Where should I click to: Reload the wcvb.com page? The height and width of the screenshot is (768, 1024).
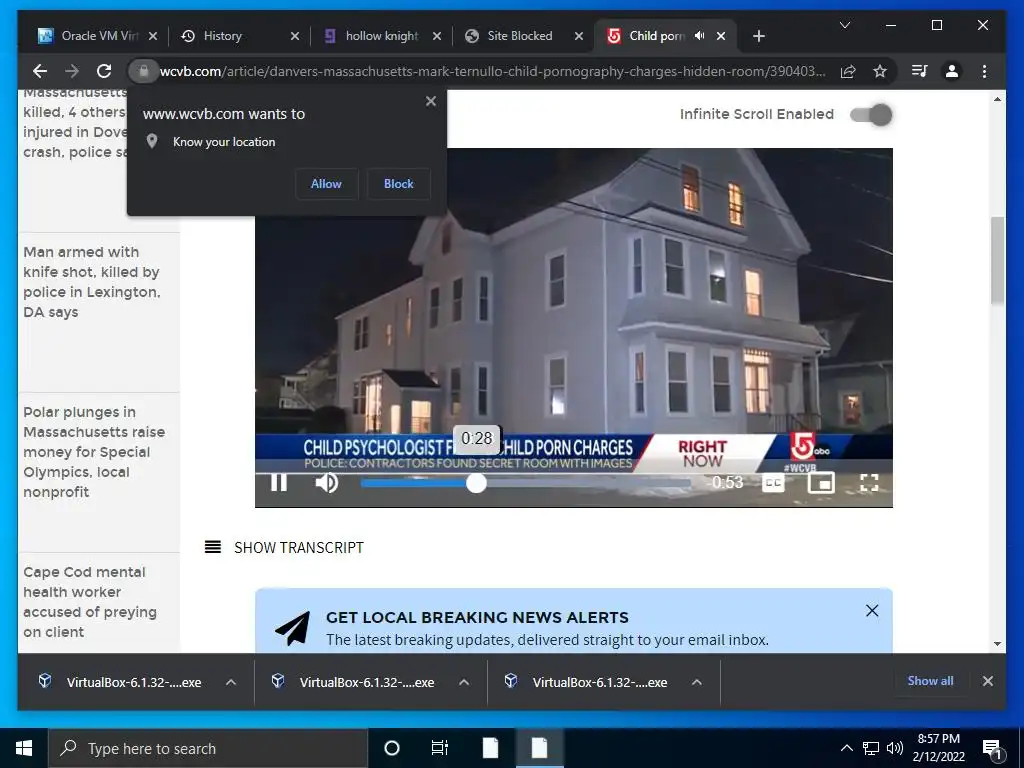[x=104, y=71]
